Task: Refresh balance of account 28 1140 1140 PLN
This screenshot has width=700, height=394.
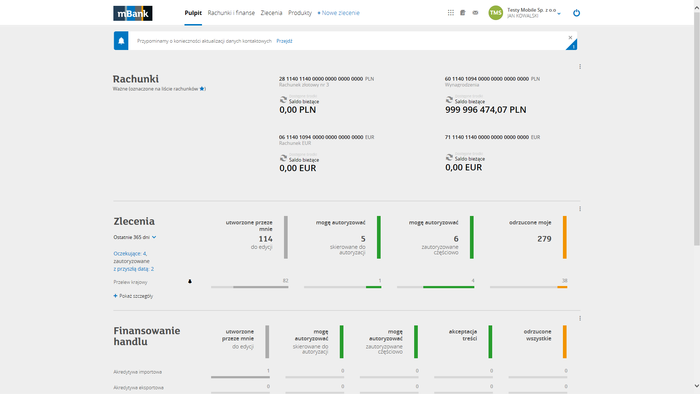Action: click(283, 100)
